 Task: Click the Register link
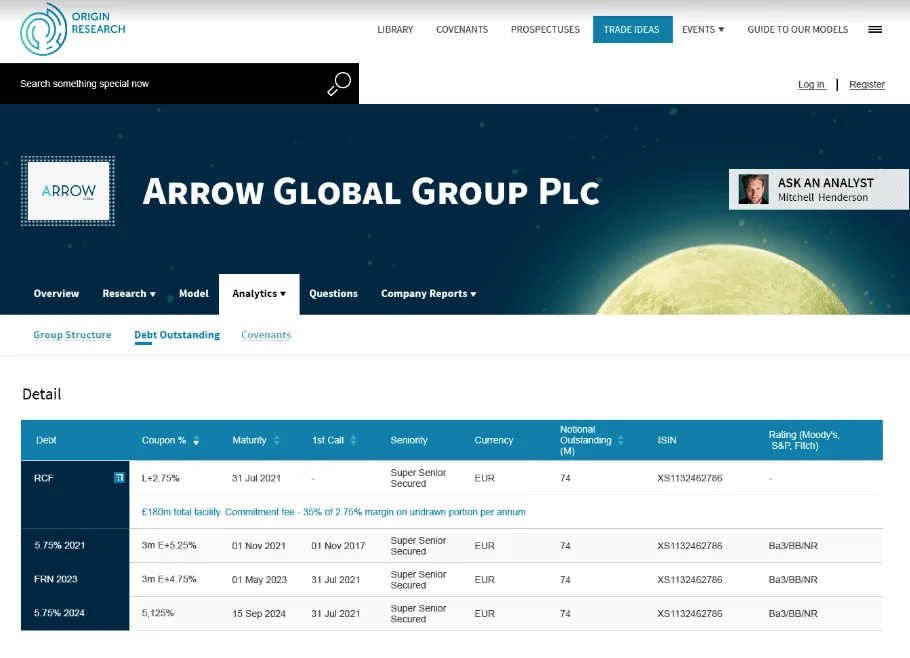pyautogui.click(x=867, y=85)
